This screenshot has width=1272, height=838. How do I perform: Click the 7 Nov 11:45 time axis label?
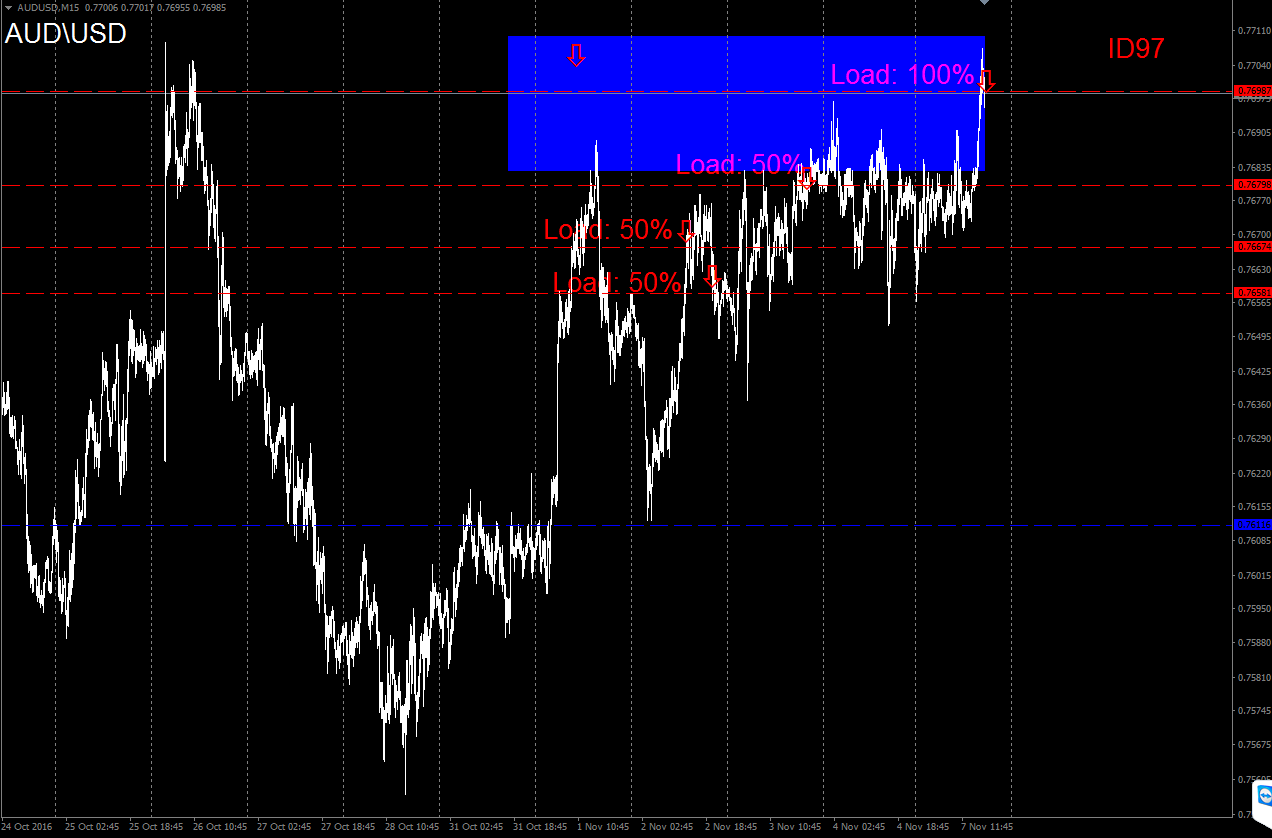tap(987, 827)
